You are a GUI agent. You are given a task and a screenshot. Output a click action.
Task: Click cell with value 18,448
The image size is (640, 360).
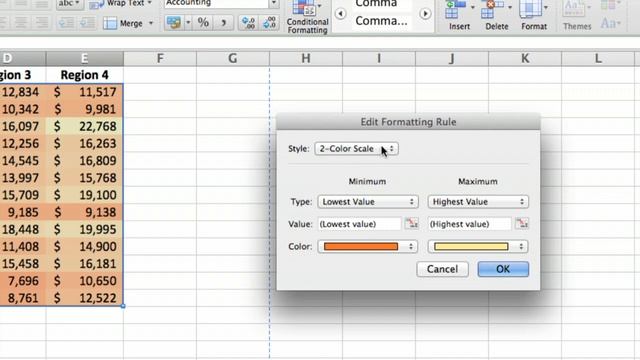tap(23, 229)
